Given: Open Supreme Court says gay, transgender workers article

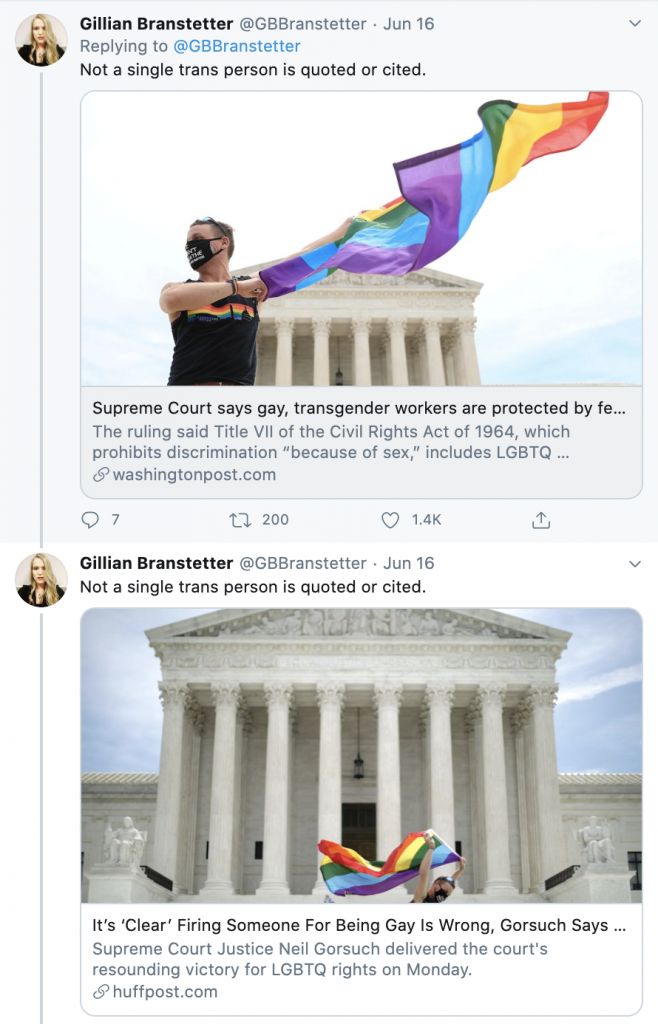Looking at the screenshot, I should point(358,408).
